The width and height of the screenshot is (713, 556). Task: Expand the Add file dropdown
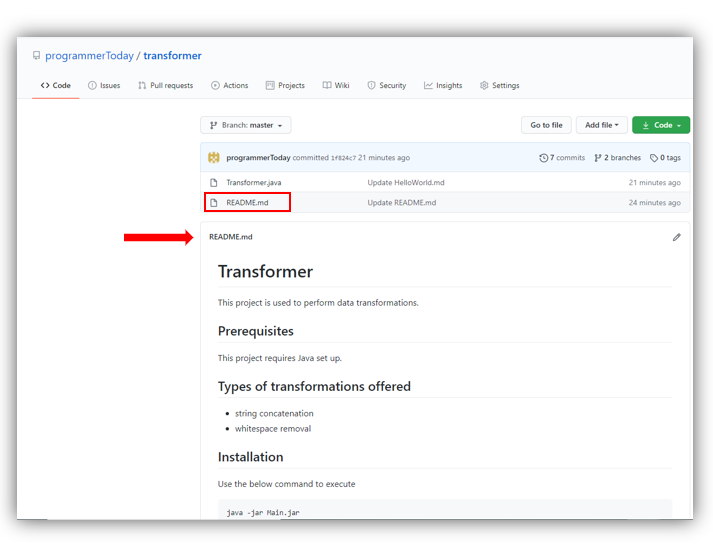(602, 125)
